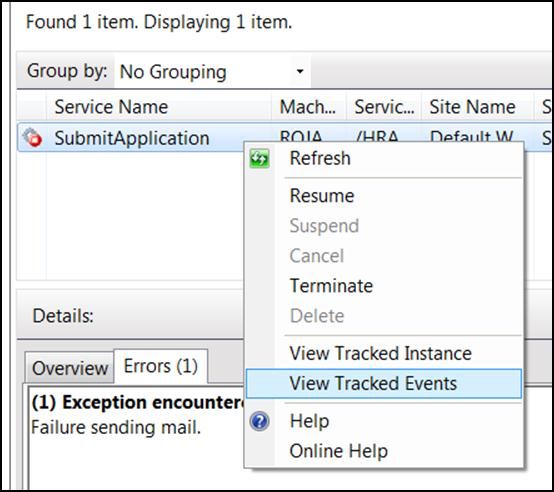Click the Mach... column header
The image size is (554, 492).
click(x=309, y=107)
